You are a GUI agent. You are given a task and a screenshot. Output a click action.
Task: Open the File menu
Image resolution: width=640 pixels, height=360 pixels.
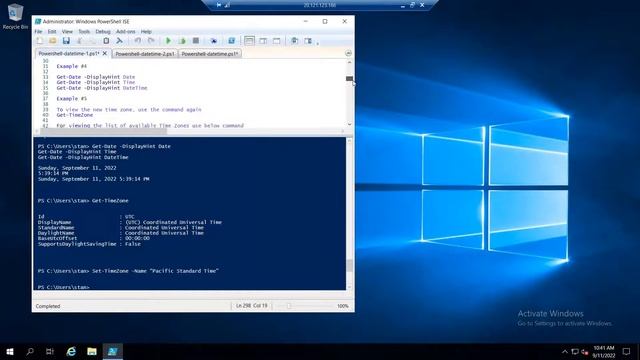coord(38,31)
